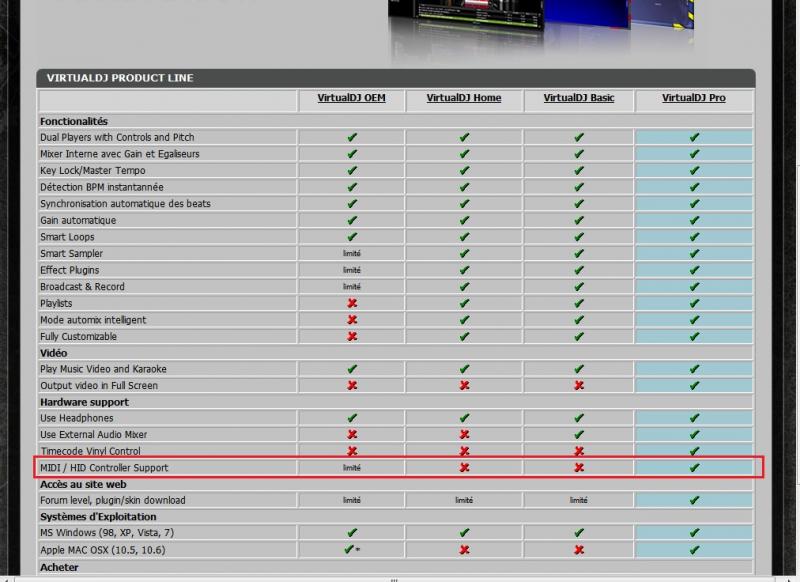
Task: Click the green check for Smart Sampler under Home
Action: [464, 253]
